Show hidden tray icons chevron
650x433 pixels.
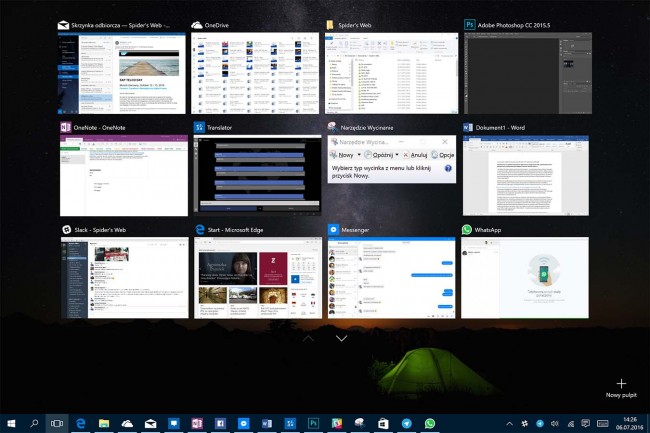(x=509, y=423)
